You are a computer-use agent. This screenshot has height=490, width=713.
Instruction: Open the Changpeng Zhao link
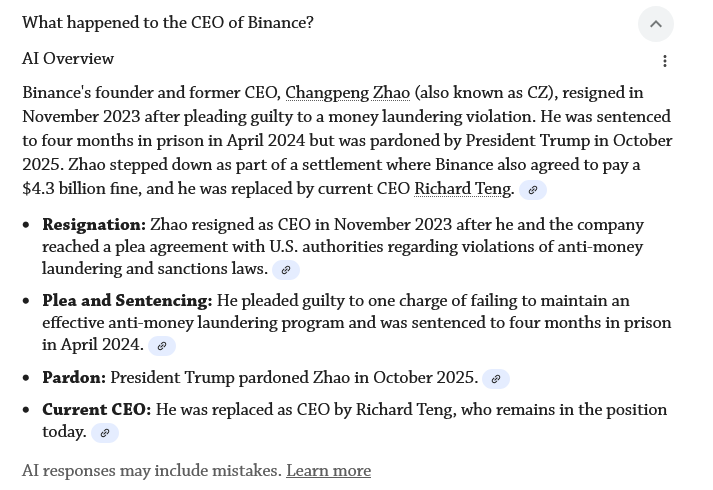[x=347, y=93]
